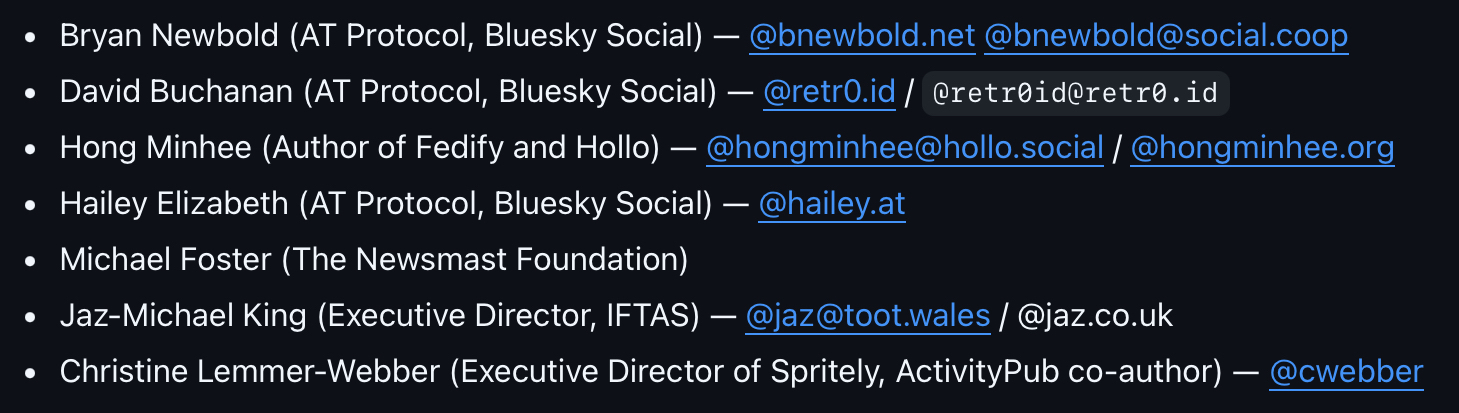Click the name Christine Lemmer-Webber
Screen dimensions: 1459x413
(x=250, y=372)
